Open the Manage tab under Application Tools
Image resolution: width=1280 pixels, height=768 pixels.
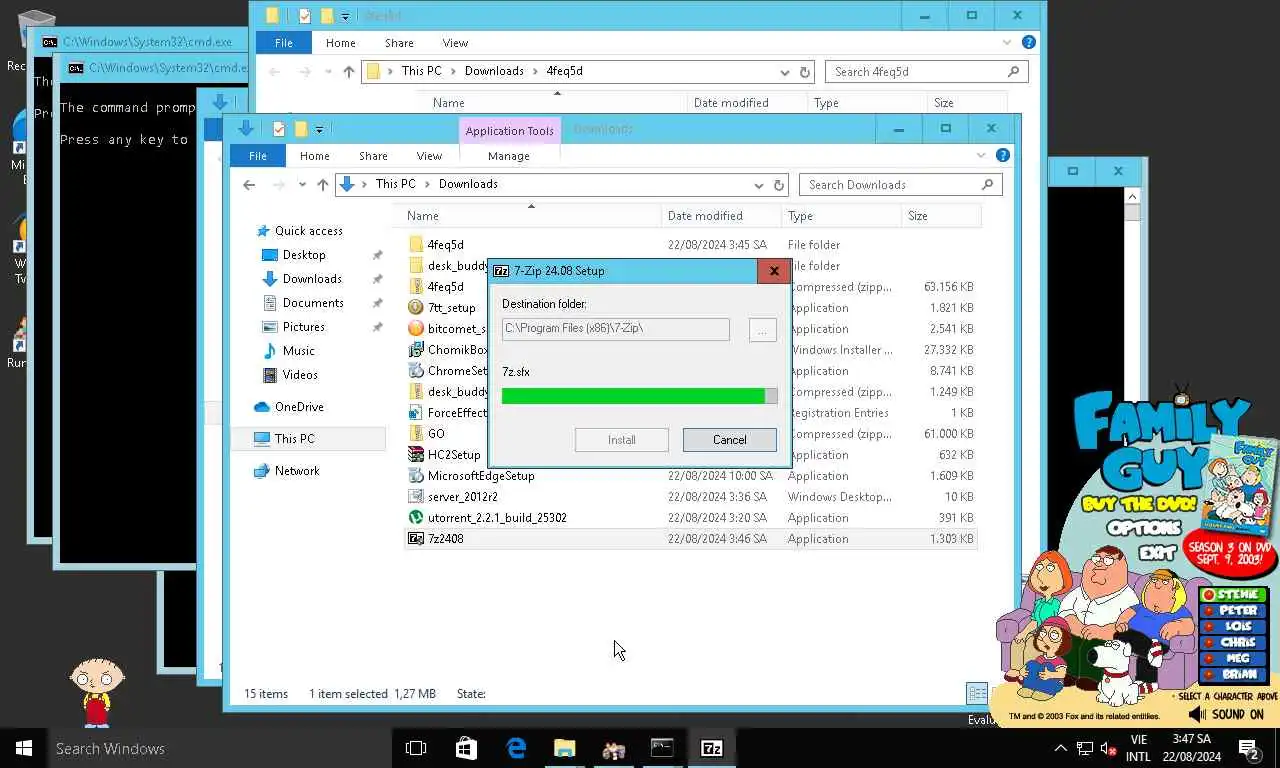click(x=508, y=156)
